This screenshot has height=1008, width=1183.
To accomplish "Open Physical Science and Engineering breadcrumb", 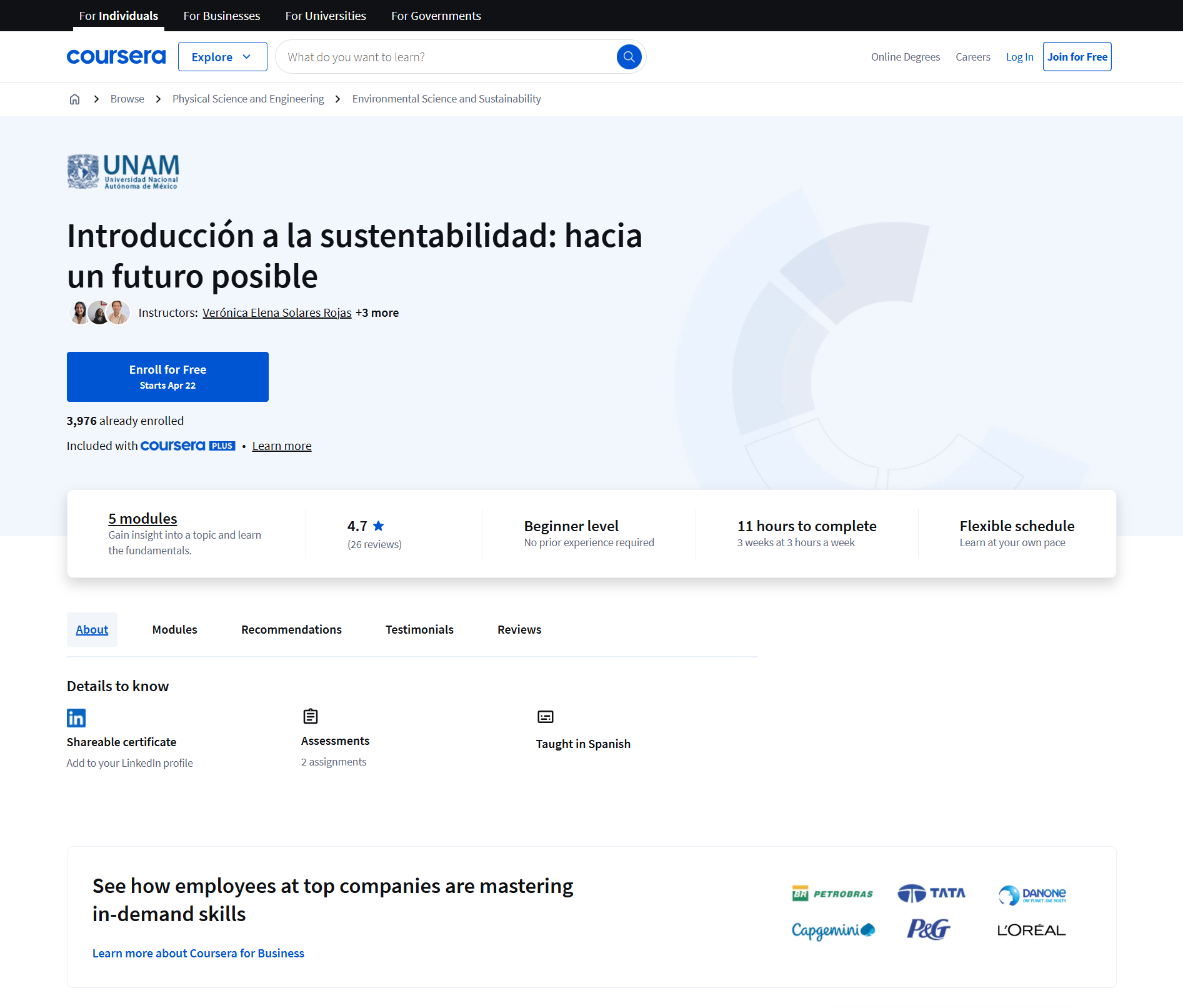I will pos(248,99).
